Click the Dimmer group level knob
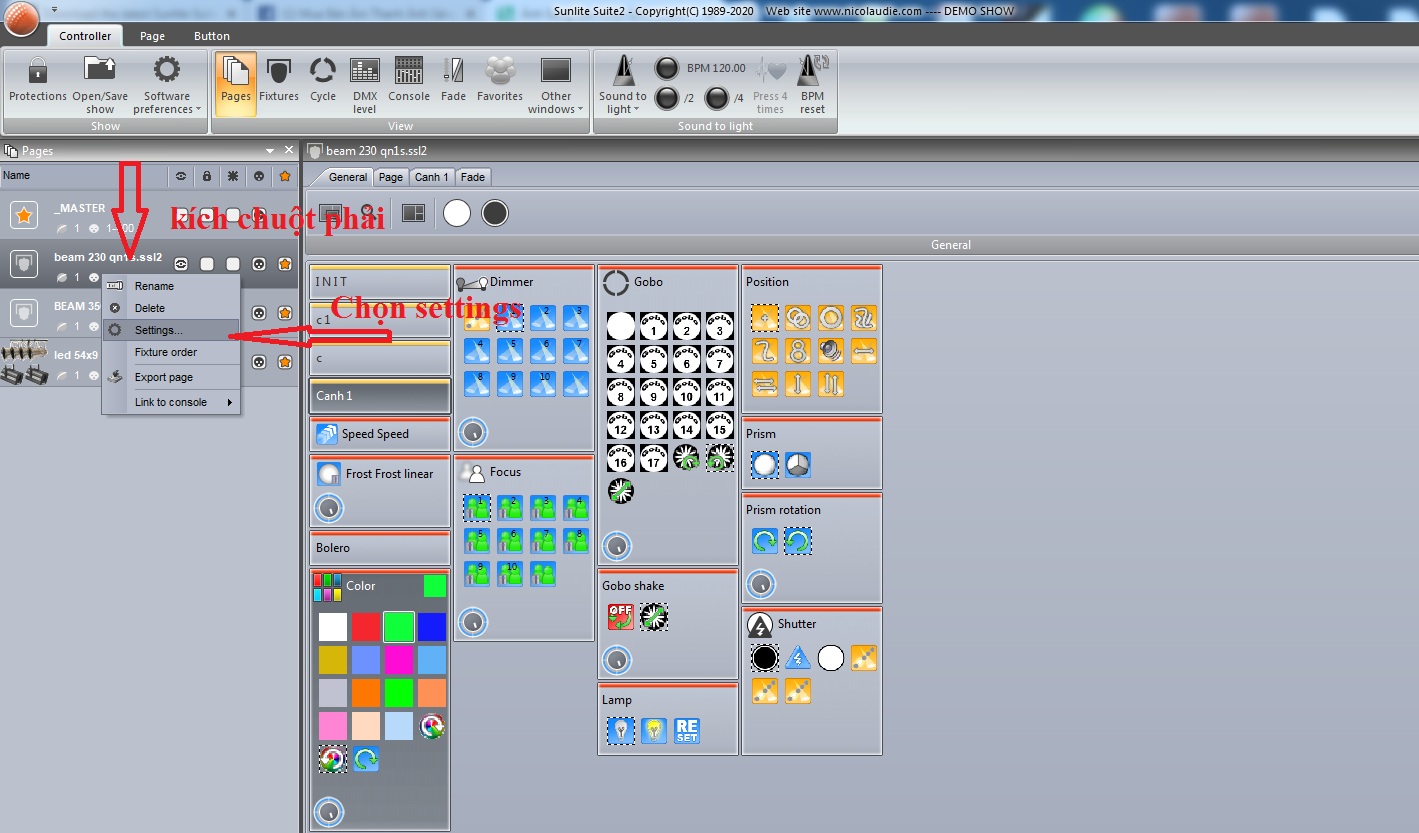 click(x=473, y=433)
